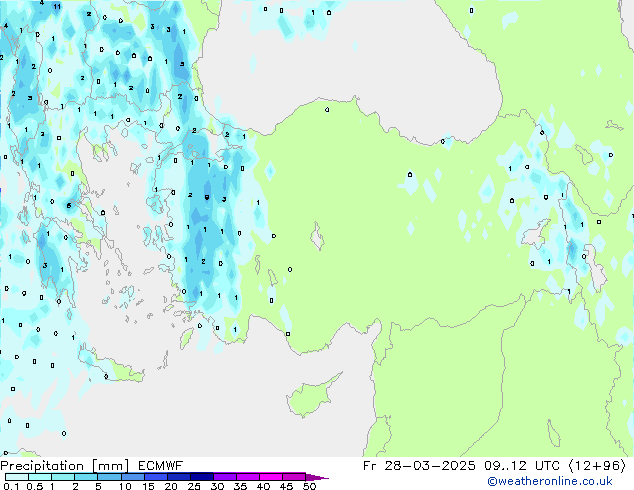
Task: Click the '35' legend scale label
Action: [x=240, y=486]
